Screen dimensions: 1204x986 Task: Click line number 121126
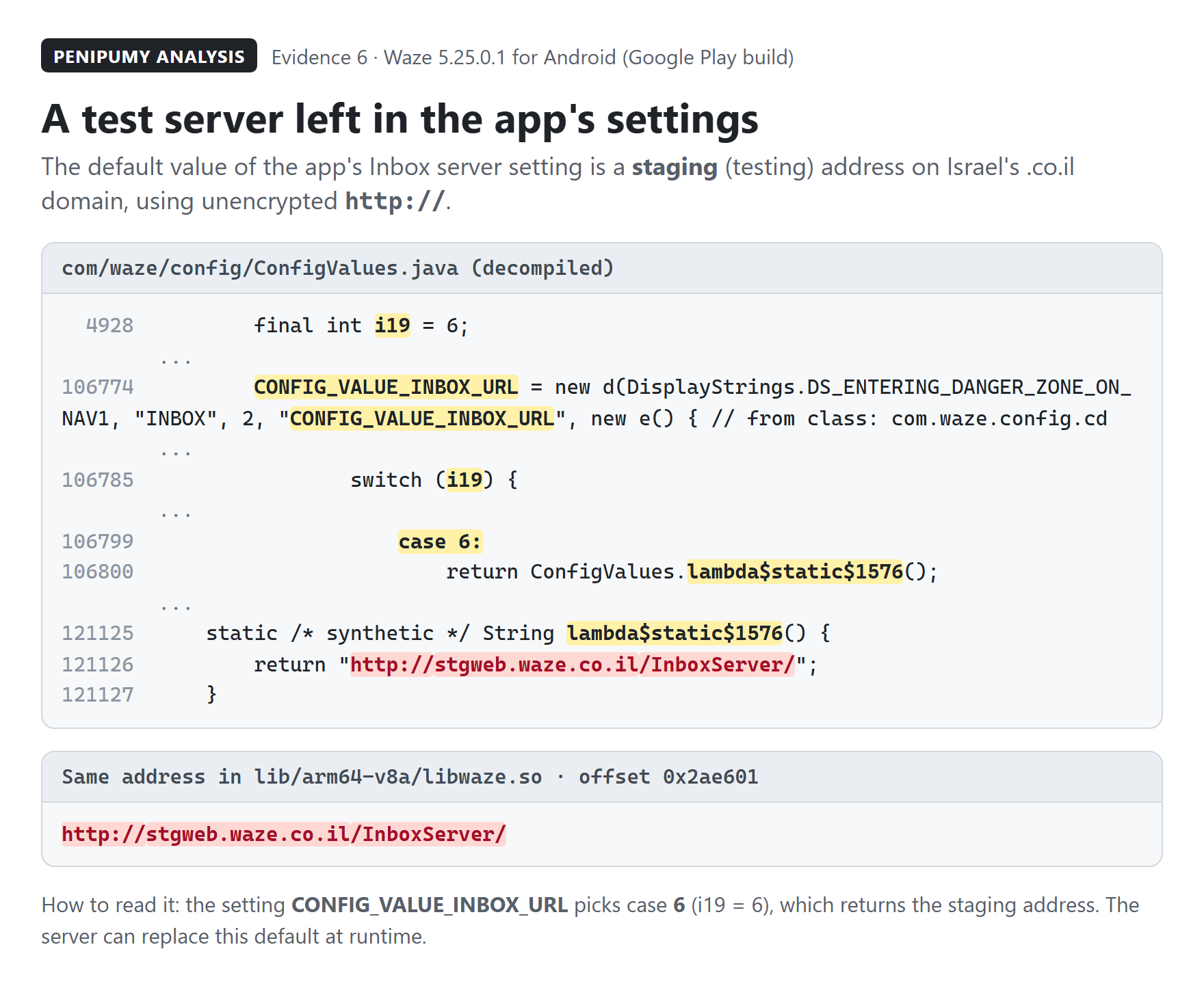click(98, 665)
